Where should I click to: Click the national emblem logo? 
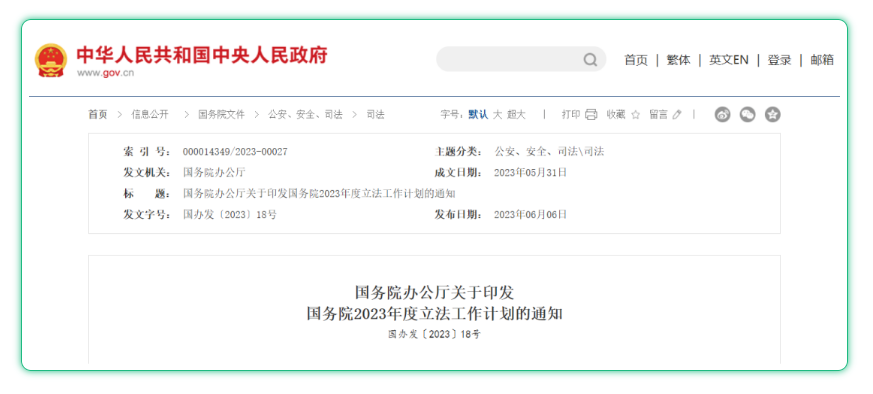(x=51, y=60)
